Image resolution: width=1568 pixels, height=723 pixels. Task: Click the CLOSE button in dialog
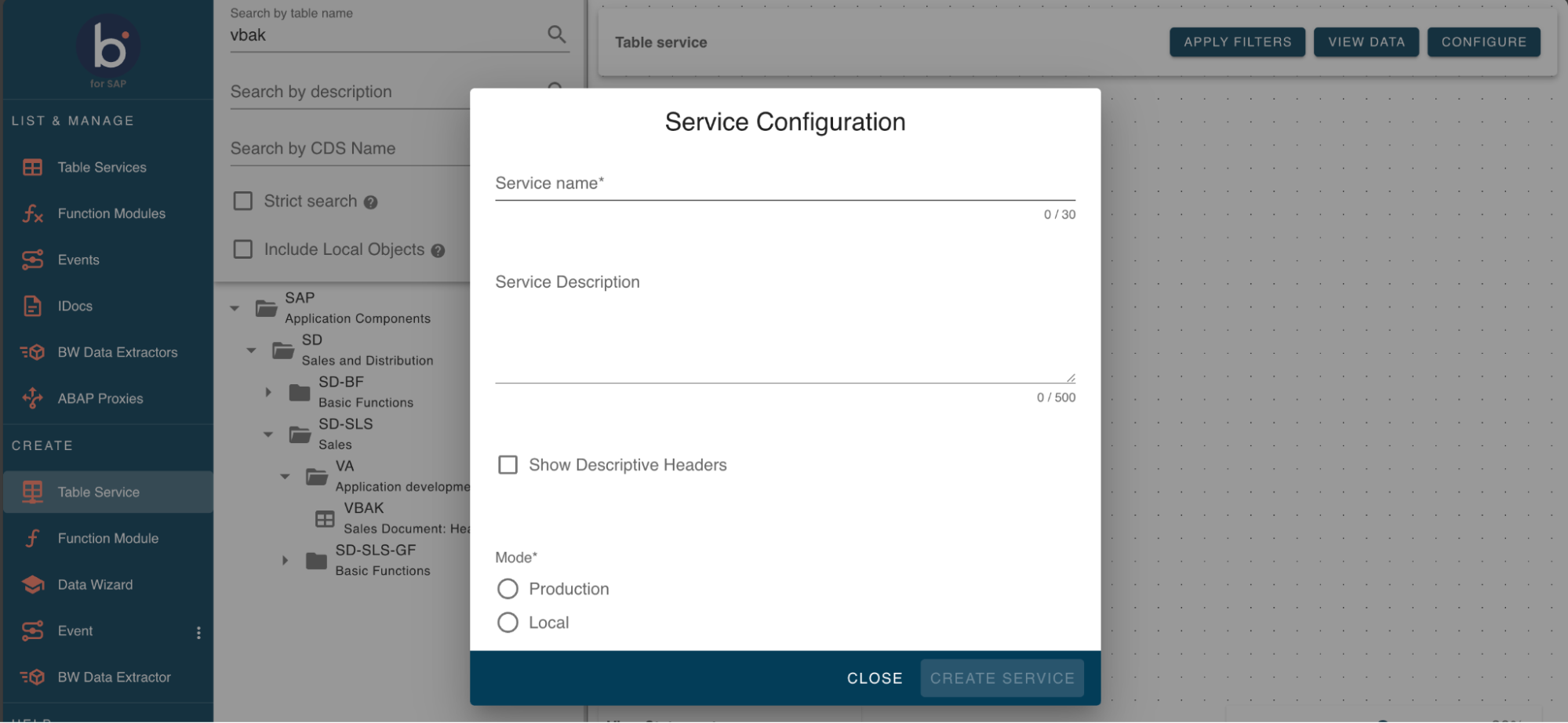874,678
